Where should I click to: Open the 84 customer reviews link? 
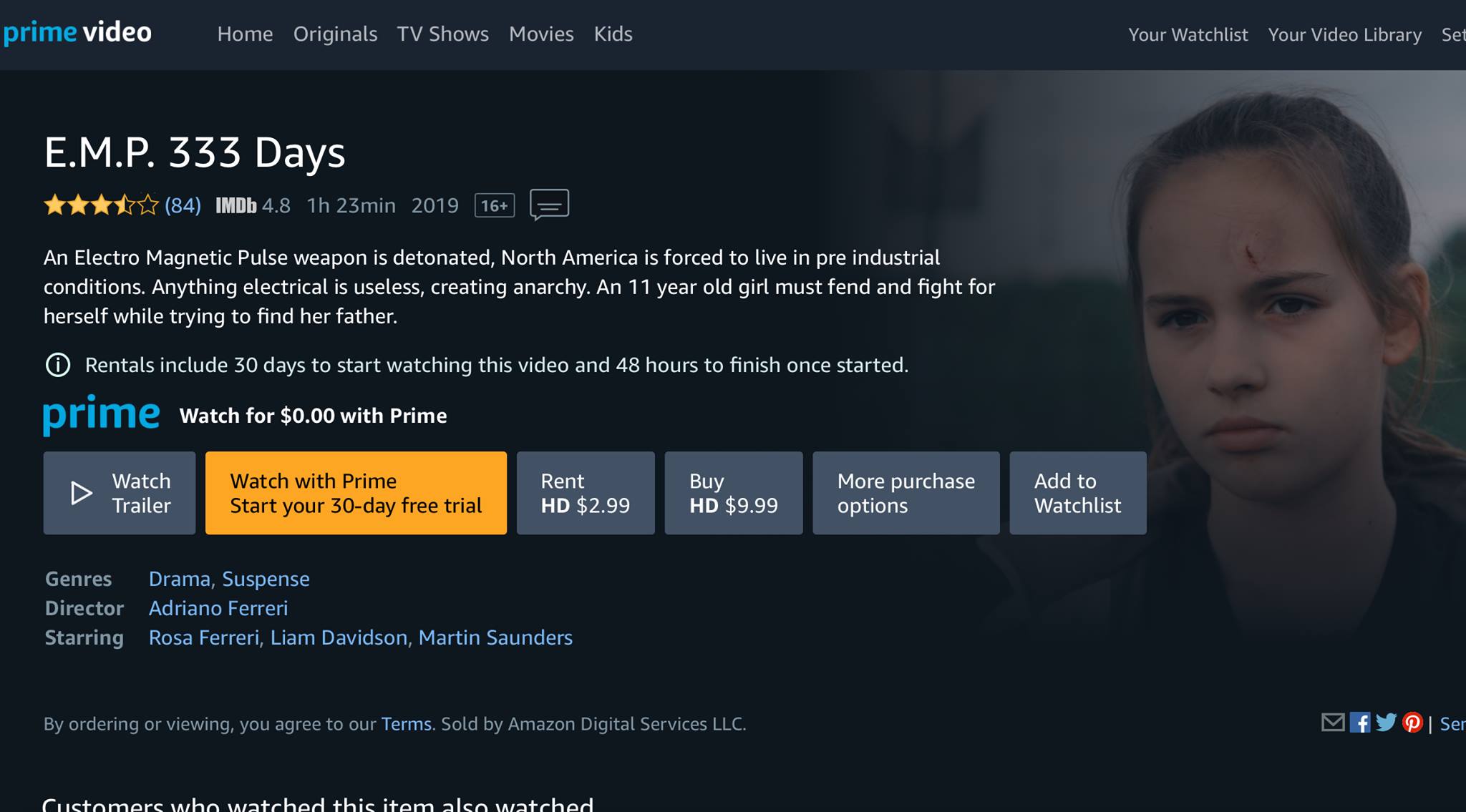click(183, 205)
